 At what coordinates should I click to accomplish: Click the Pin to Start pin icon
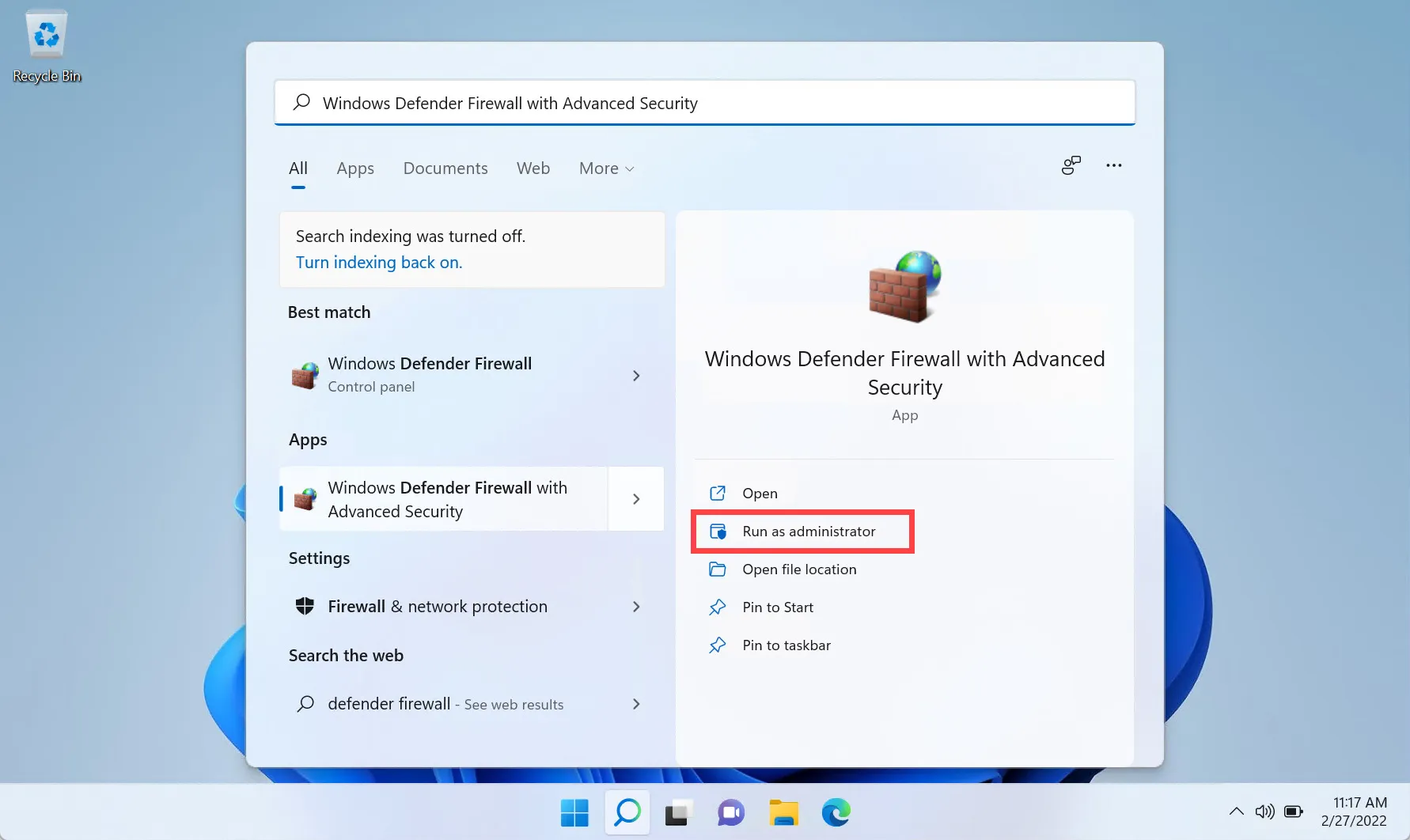pyautogui.click(x=718, y=607)
